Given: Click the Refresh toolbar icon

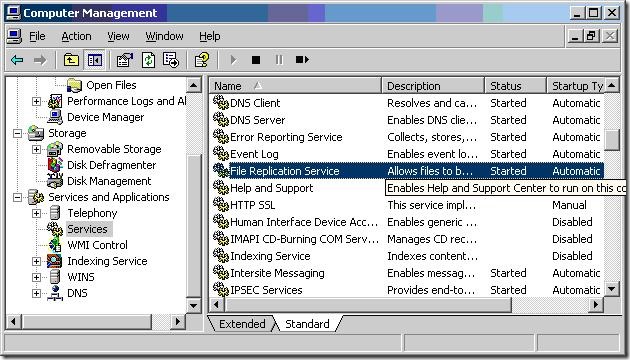Looking at the screenshot, I should tap(148, 60).
